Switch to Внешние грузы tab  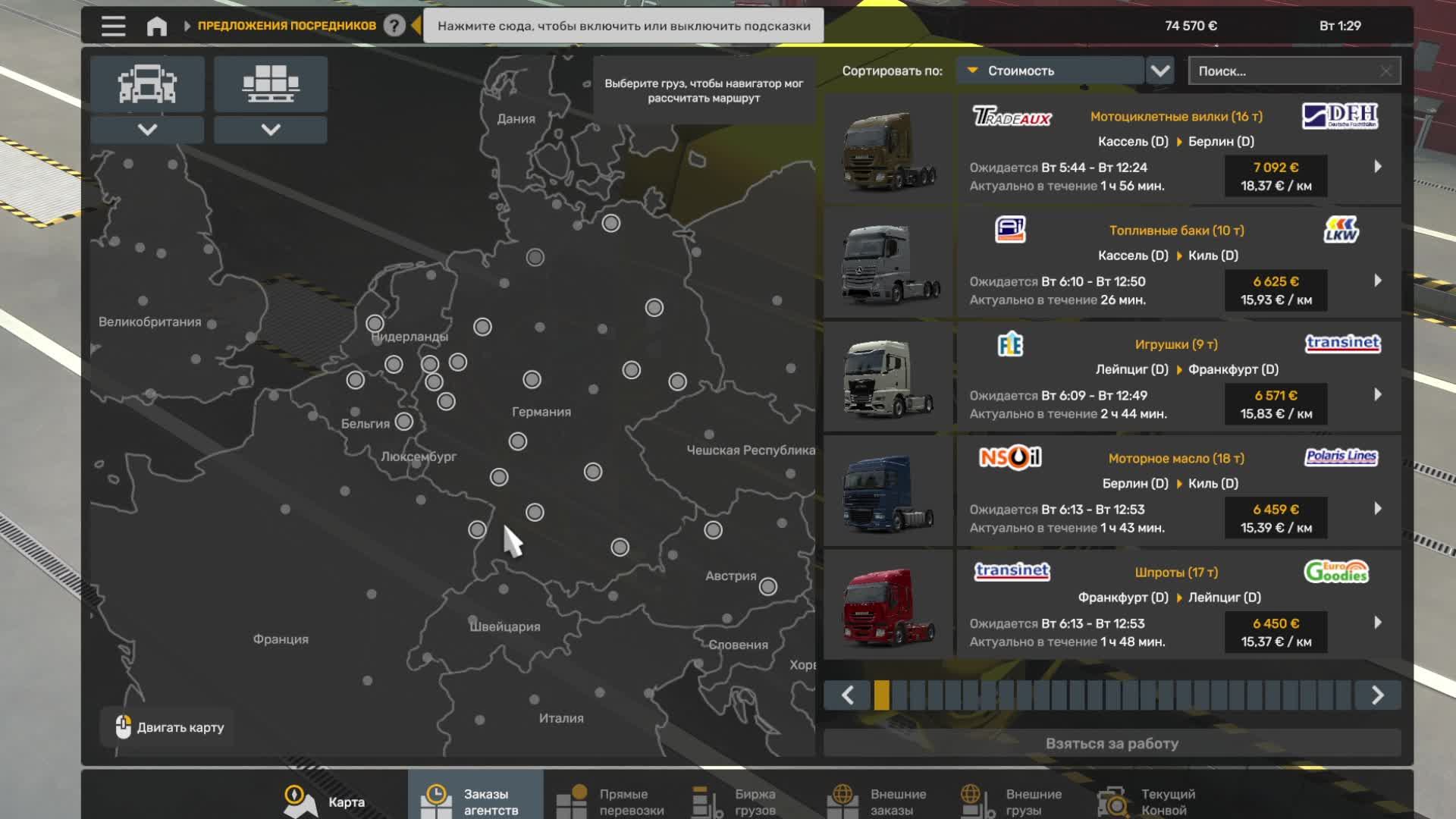tap(1012, 801)
